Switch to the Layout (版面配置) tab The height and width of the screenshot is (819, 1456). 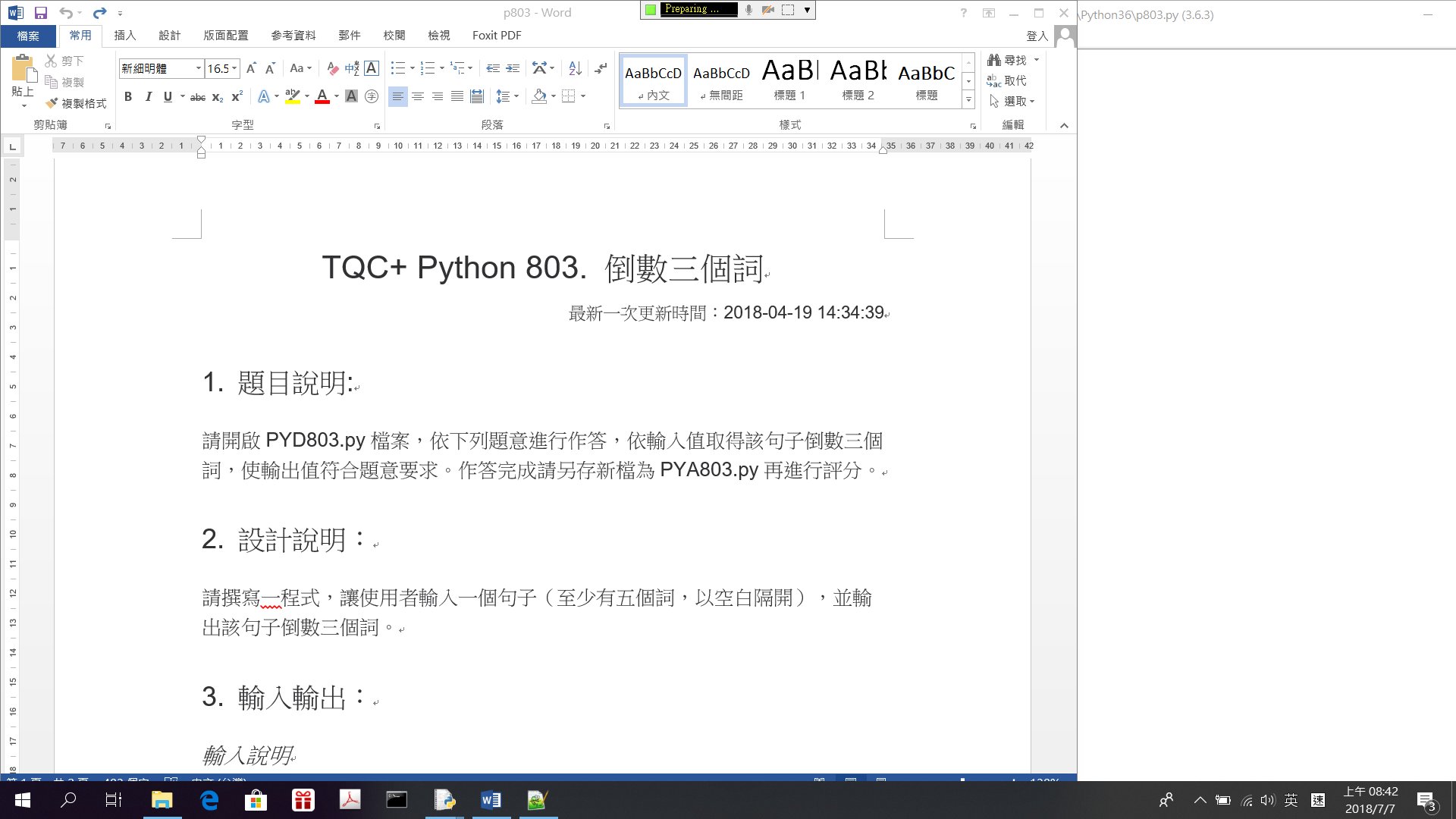click(x=226, y=36)
